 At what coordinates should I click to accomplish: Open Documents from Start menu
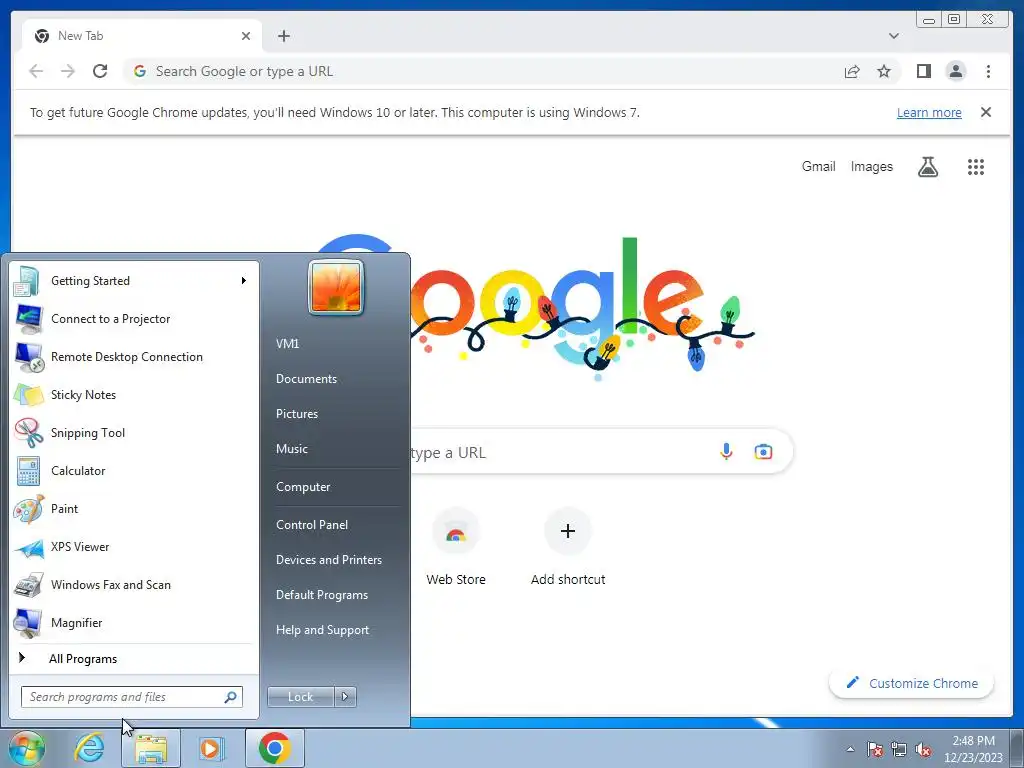[306, 379]
